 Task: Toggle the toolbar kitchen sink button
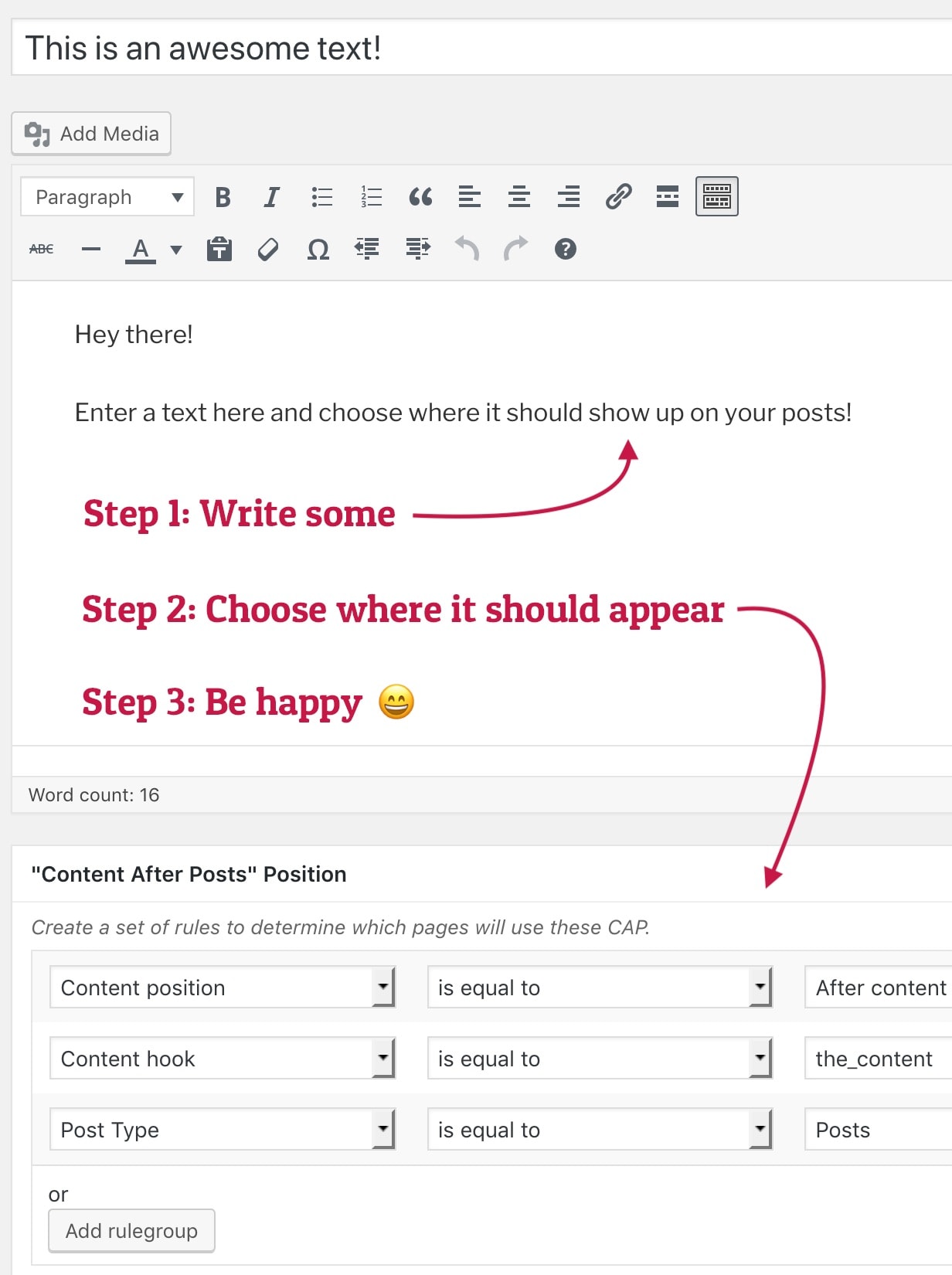(x=716, y=197)
